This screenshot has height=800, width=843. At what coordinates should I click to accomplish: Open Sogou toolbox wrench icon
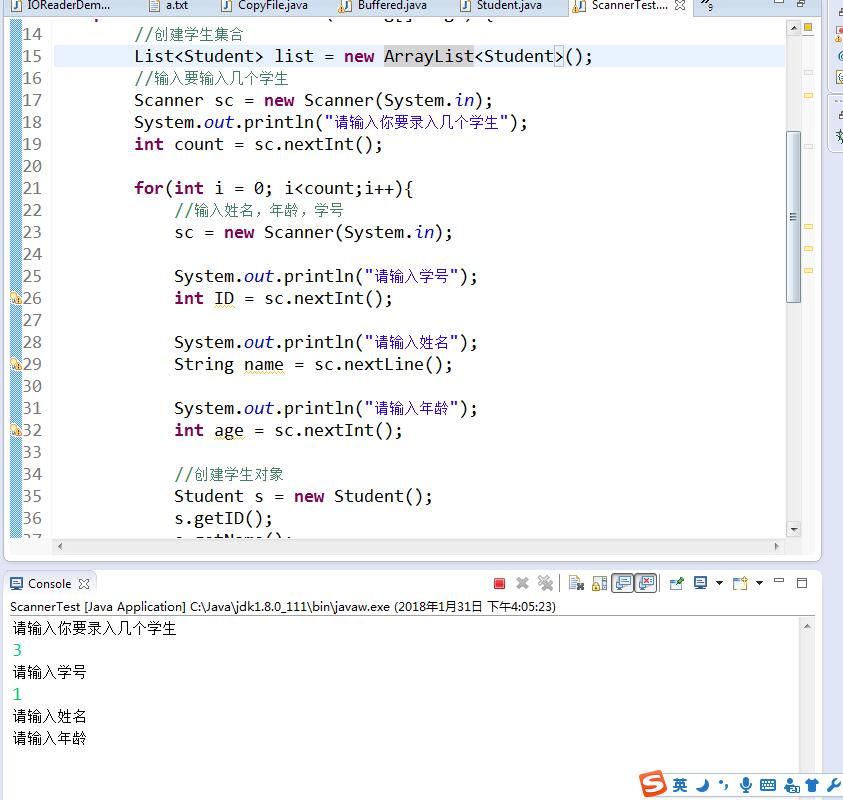[x=834, y=785]
